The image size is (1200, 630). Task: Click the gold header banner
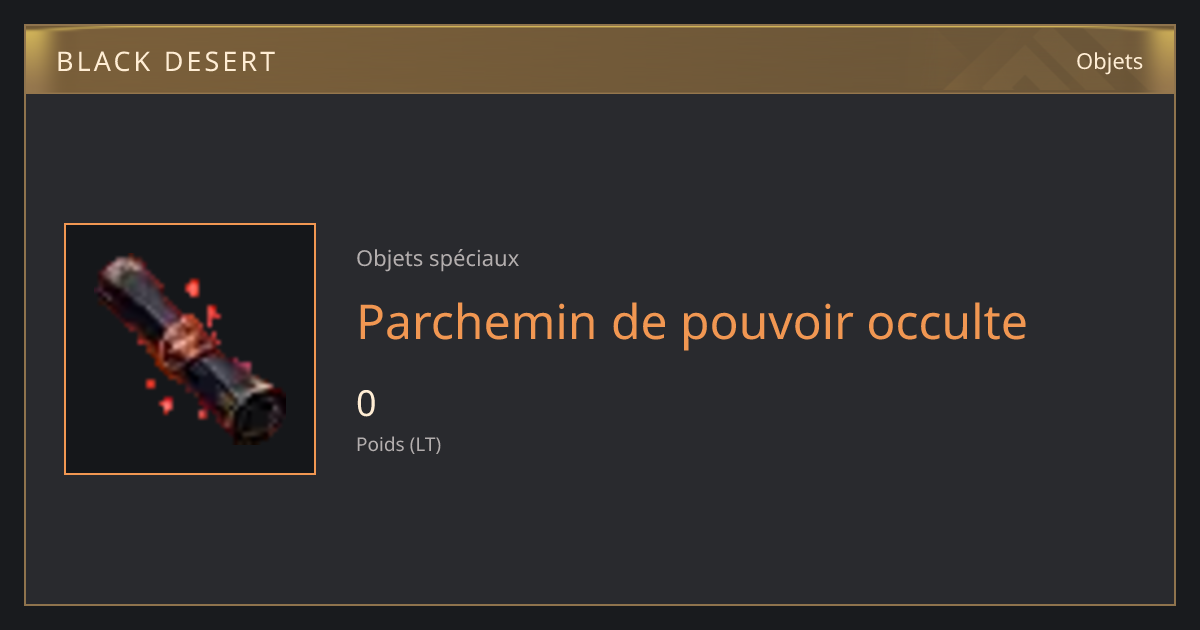[x=600, y=60]
